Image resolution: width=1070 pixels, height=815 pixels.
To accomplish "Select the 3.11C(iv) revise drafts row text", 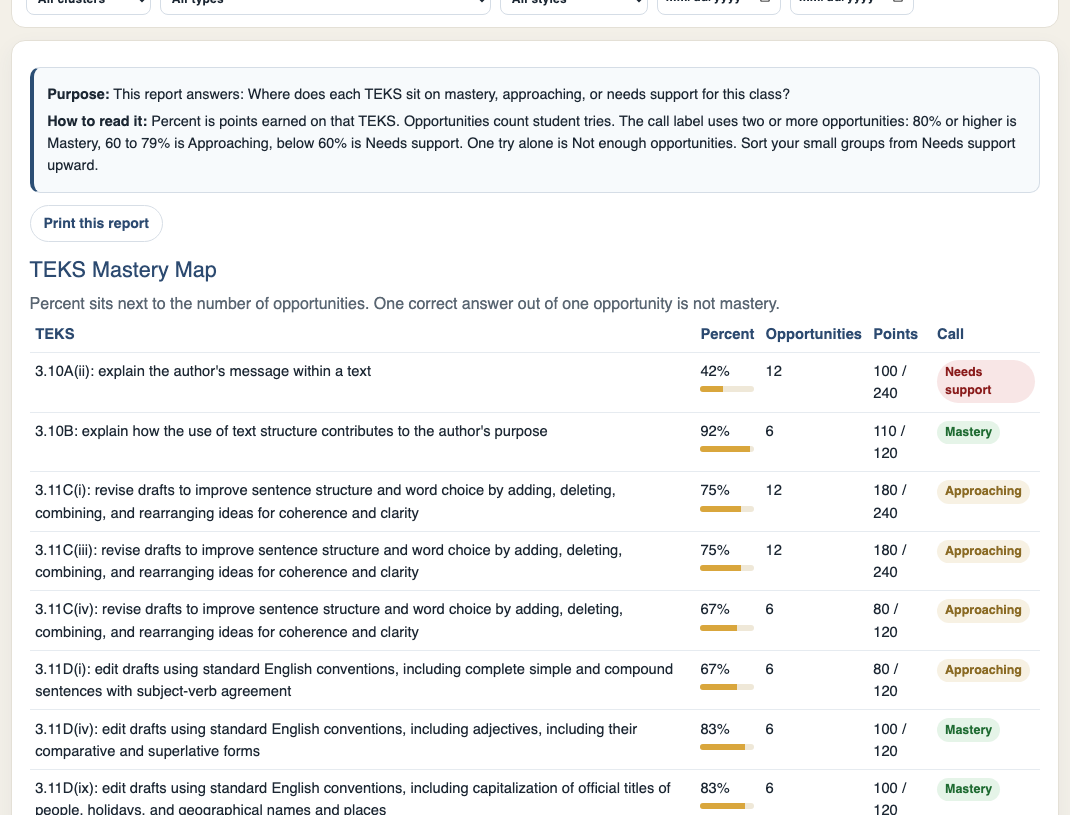I will tap(329, 620).
